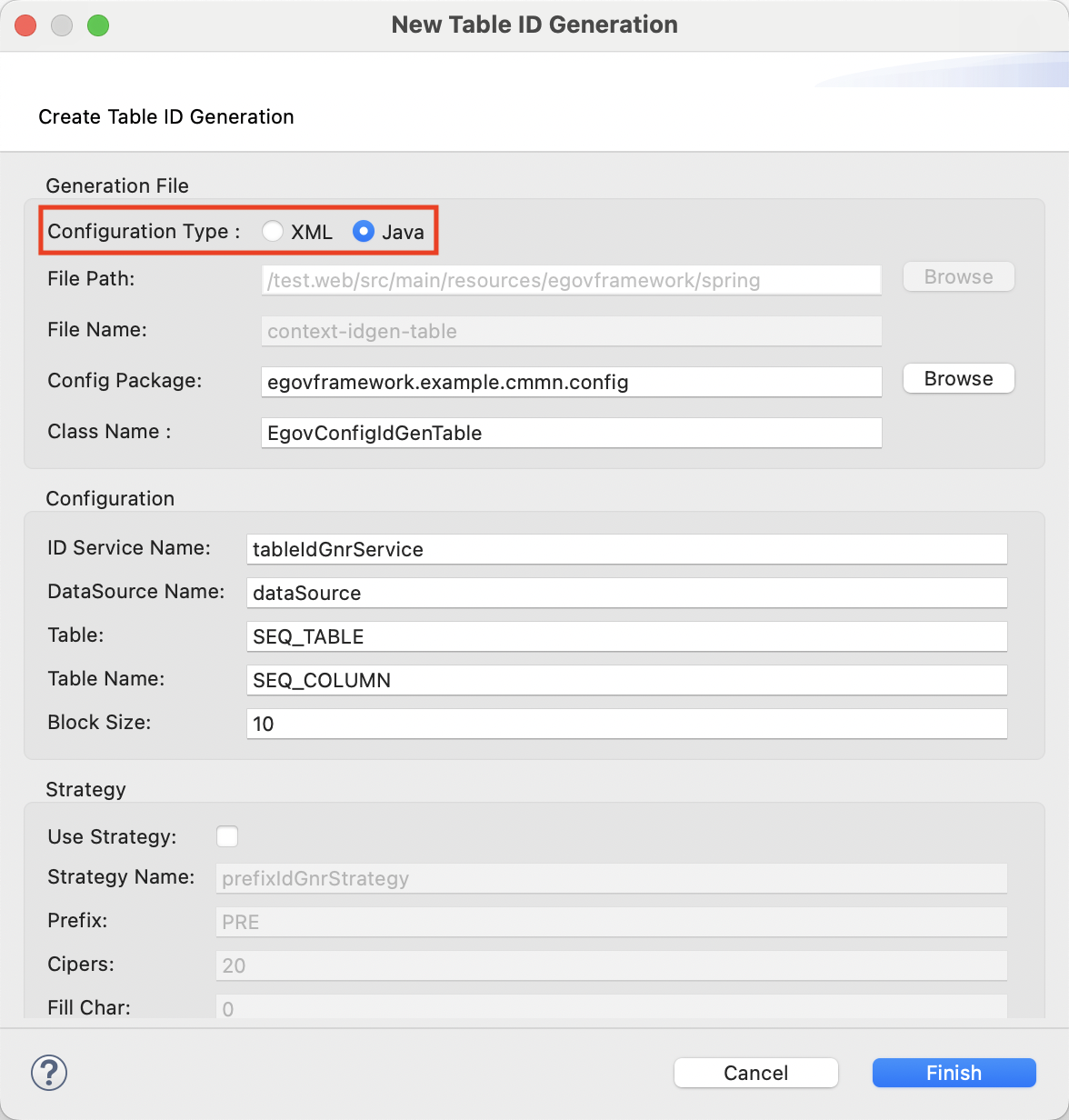Screen dimensions: 1069x1120
Task: Focus the Block Size field
Action: click(x=626, y=724)
